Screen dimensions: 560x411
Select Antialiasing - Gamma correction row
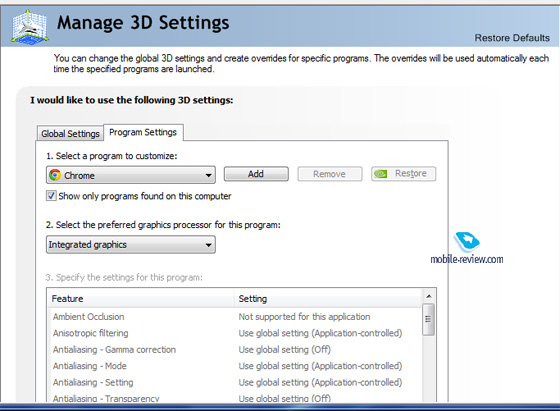click(x=234, y=350)
